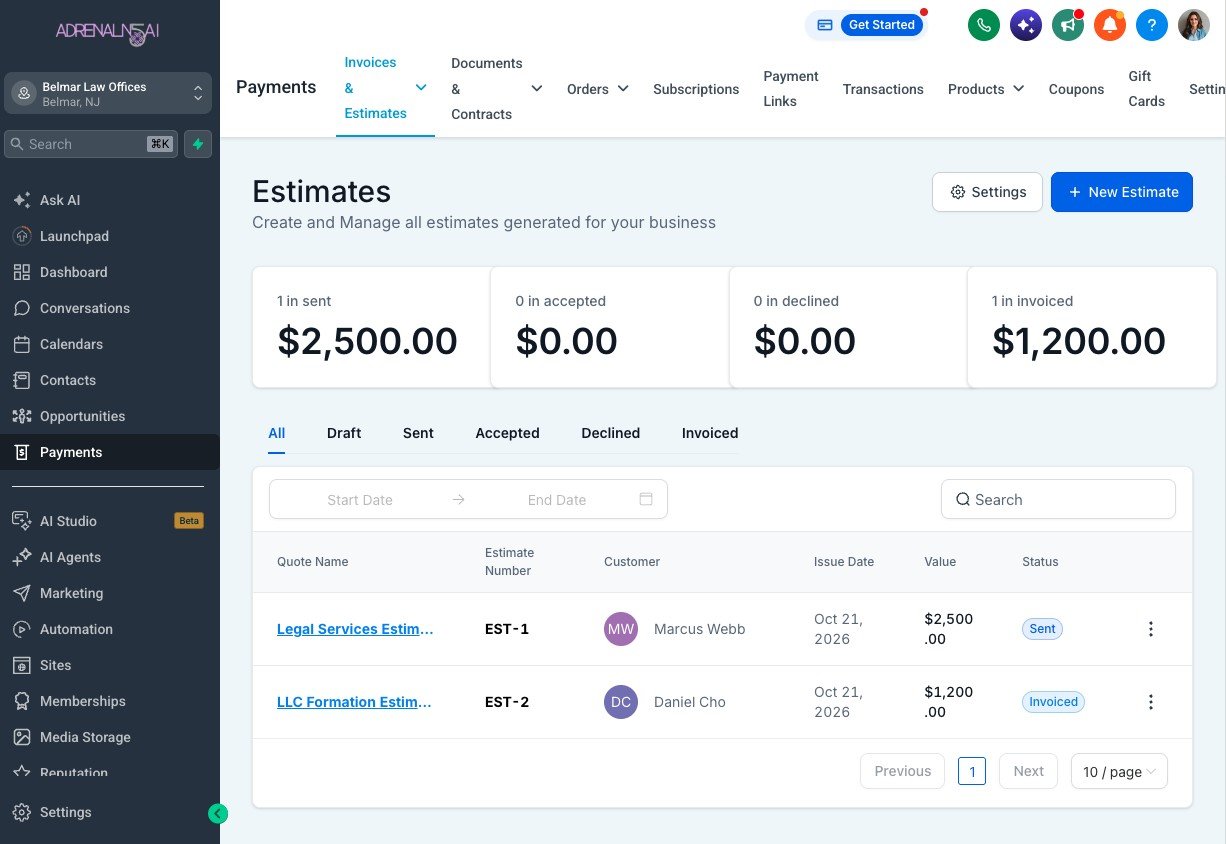Open the 10 / page size dropdown
The width and height of the screenshot is (1226, 844).
click(1119, 771)
